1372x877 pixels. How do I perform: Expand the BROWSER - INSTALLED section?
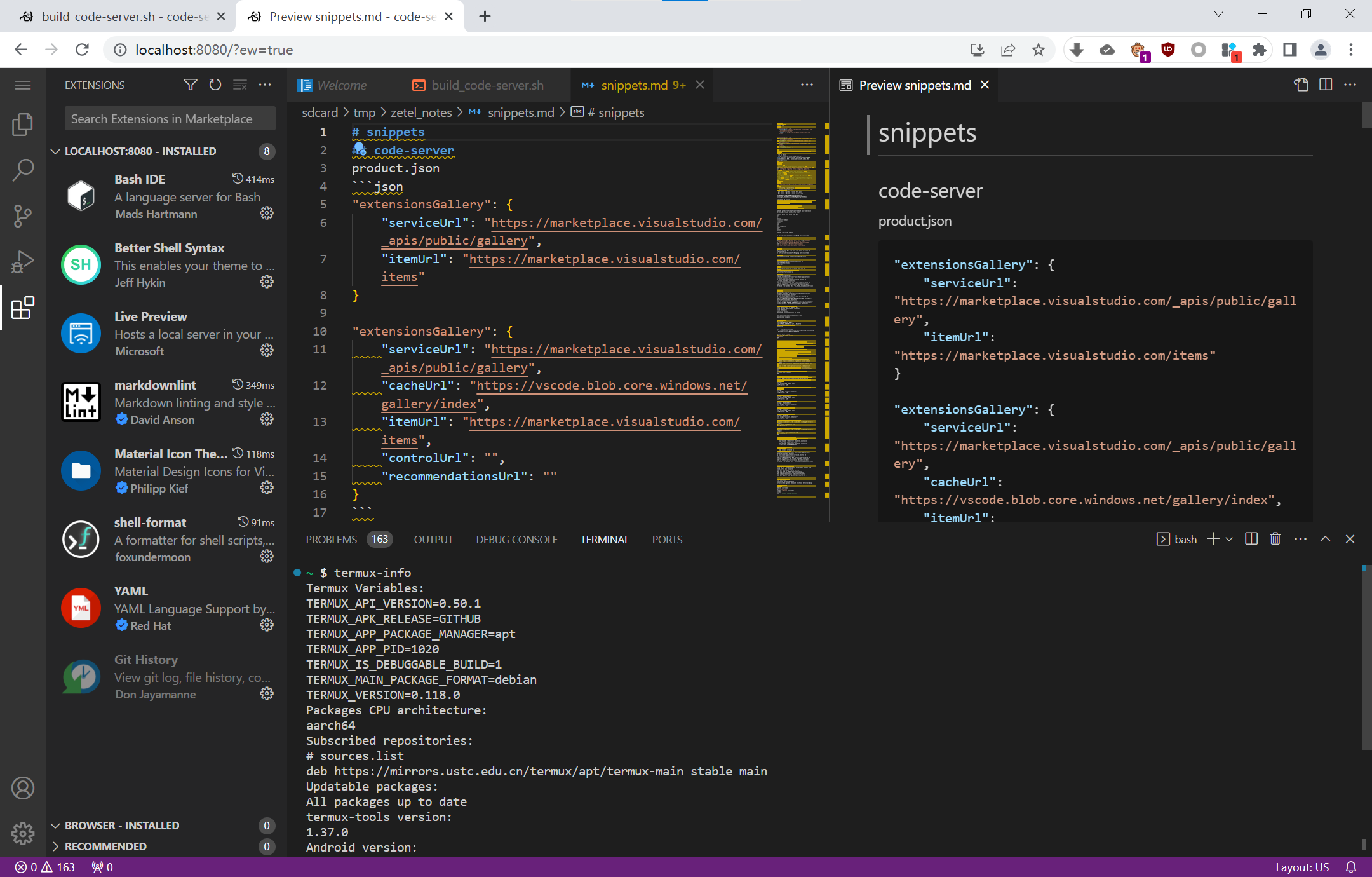(121, 825)
